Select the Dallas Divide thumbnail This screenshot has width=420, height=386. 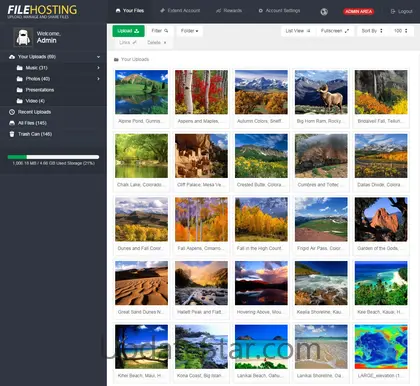tap(381, 156)
